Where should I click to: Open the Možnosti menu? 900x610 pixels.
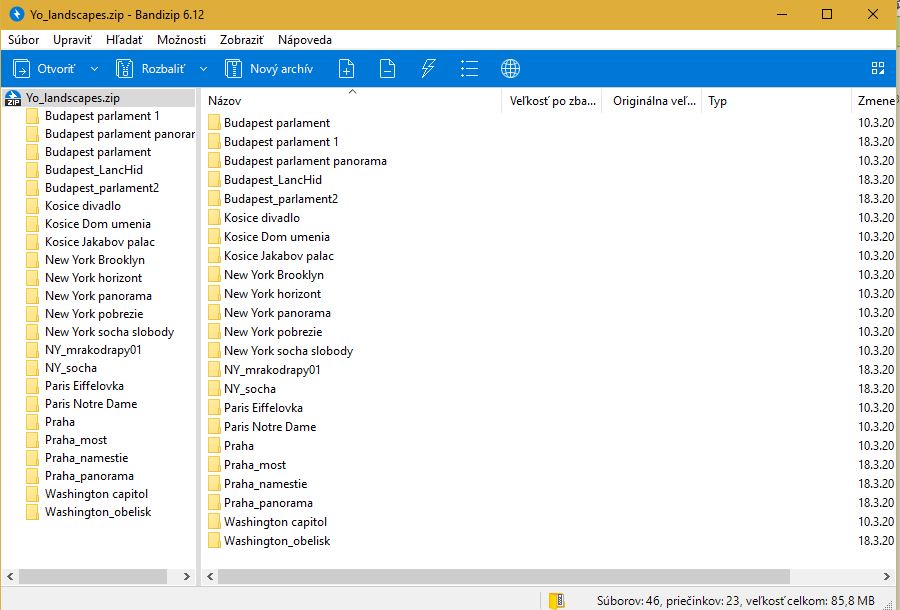tap(181, 40)
